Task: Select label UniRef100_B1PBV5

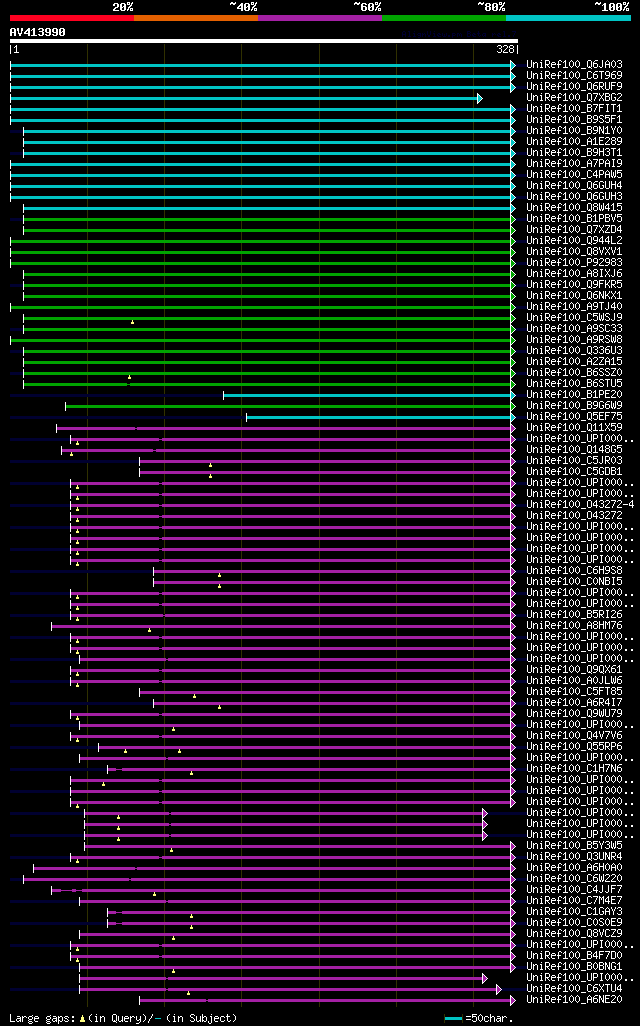Action: [x=574, y=219]
